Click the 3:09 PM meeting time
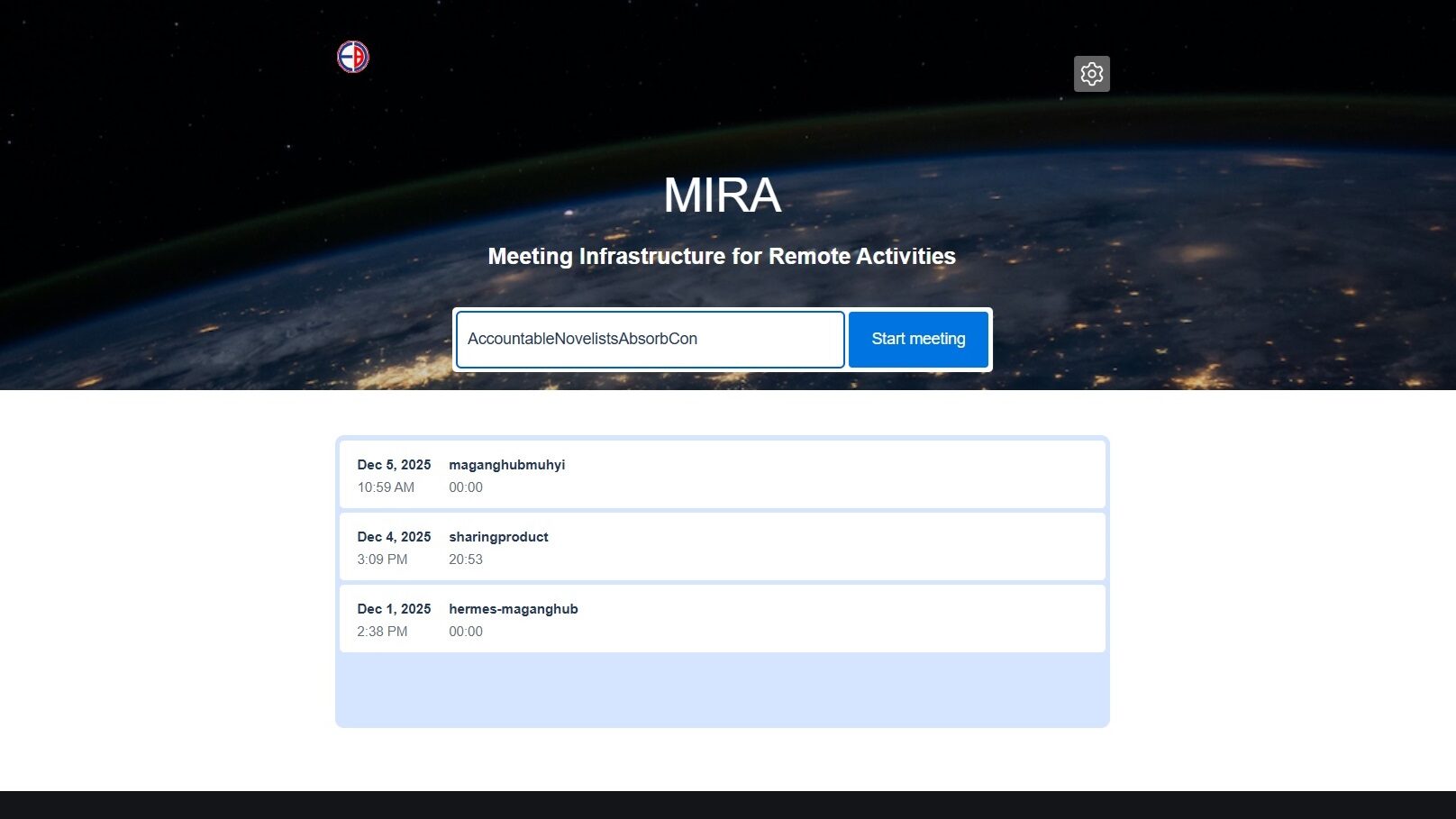Image resolution: width=1456 pixels, height=819 pixels. tap(382, 560)
